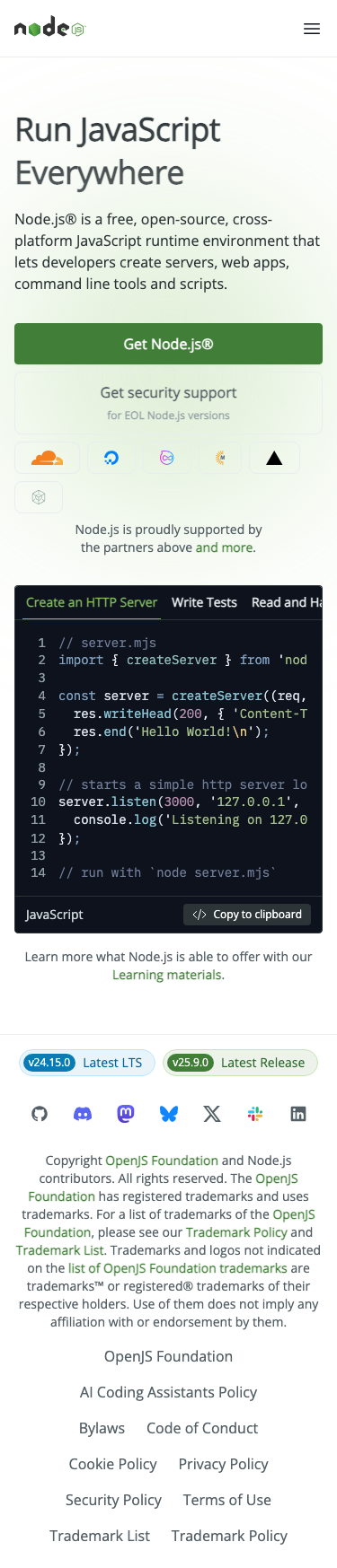Open the footer Trademark List link
The image size is (337, 1568).
[x=100, y=1536]
